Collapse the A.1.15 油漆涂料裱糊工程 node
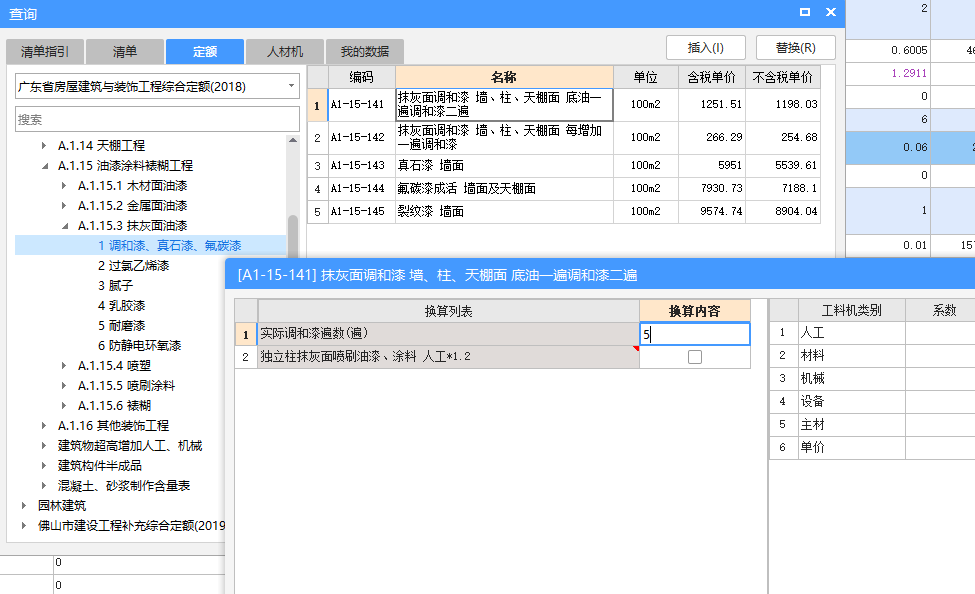The height and width of the screenshot is (594, 975). pyautogui.click(x=44, y=166)
